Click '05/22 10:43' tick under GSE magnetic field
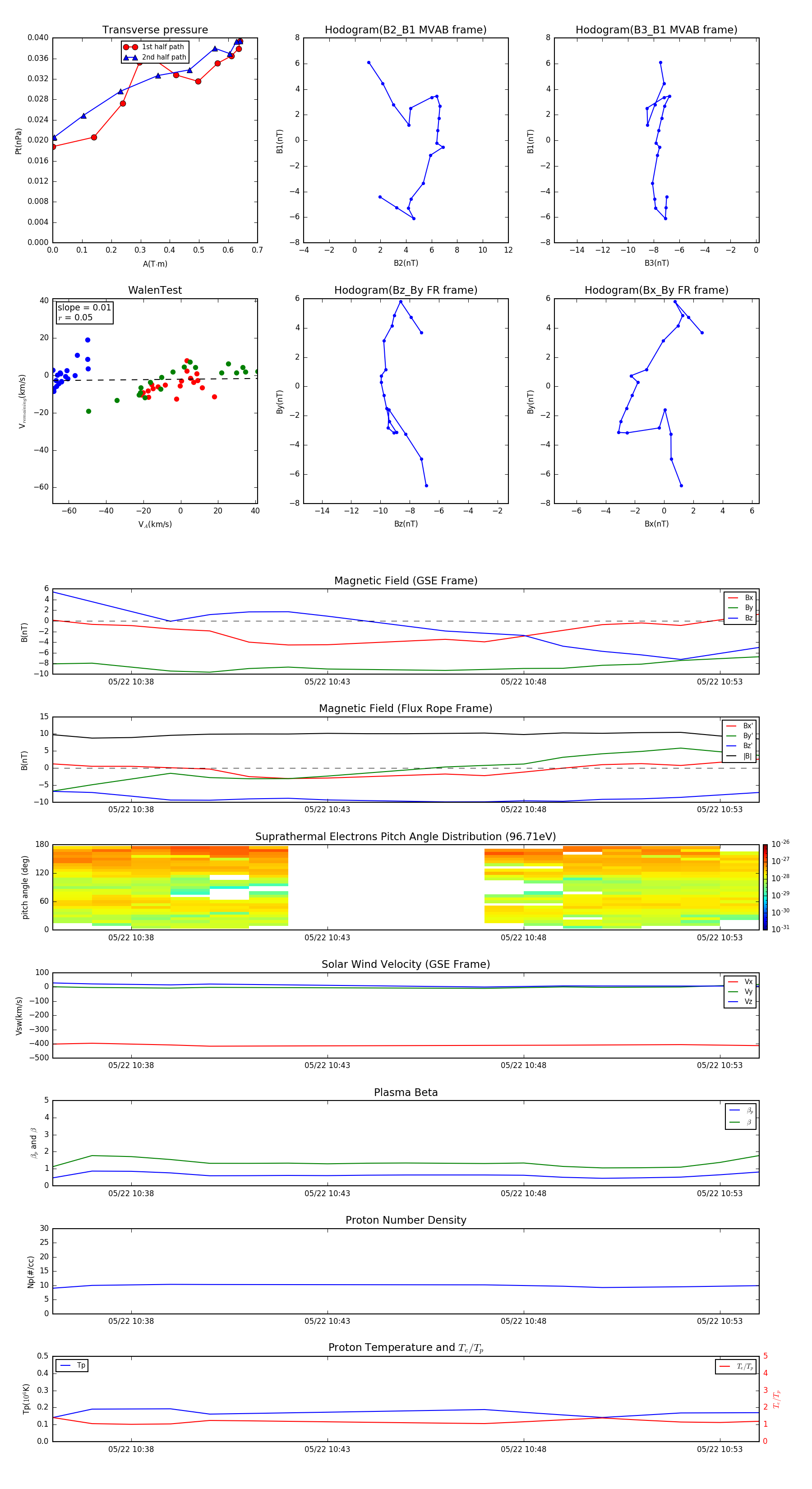This screenshot has height=1489, width=812. coord(327,682)
